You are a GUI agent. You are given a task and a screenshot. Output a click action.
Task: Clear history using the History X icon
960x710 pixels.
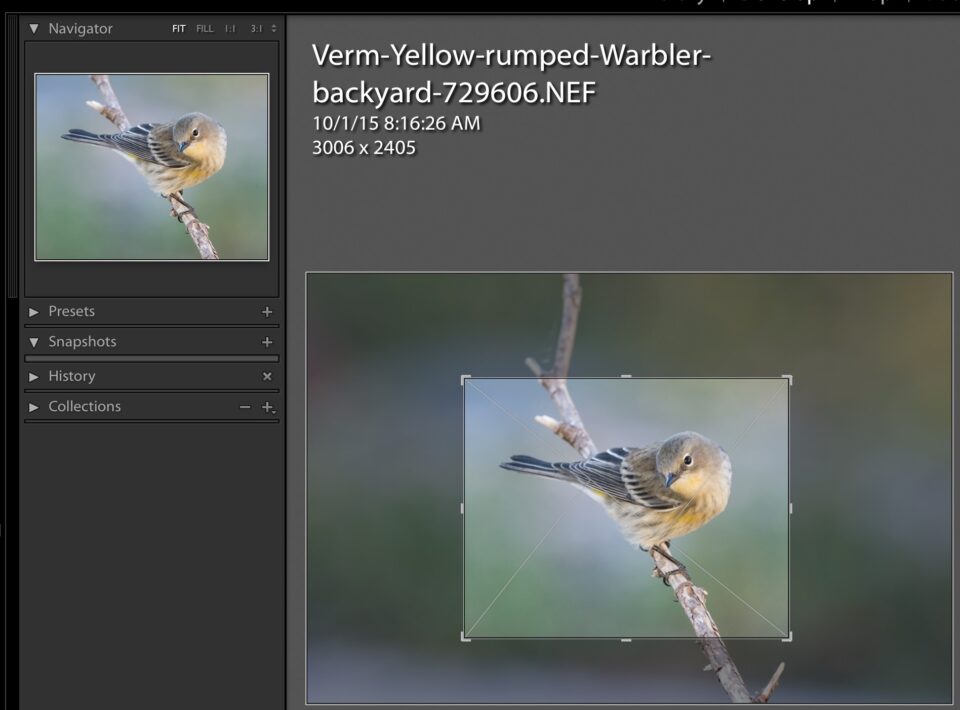tap(267, 377)
